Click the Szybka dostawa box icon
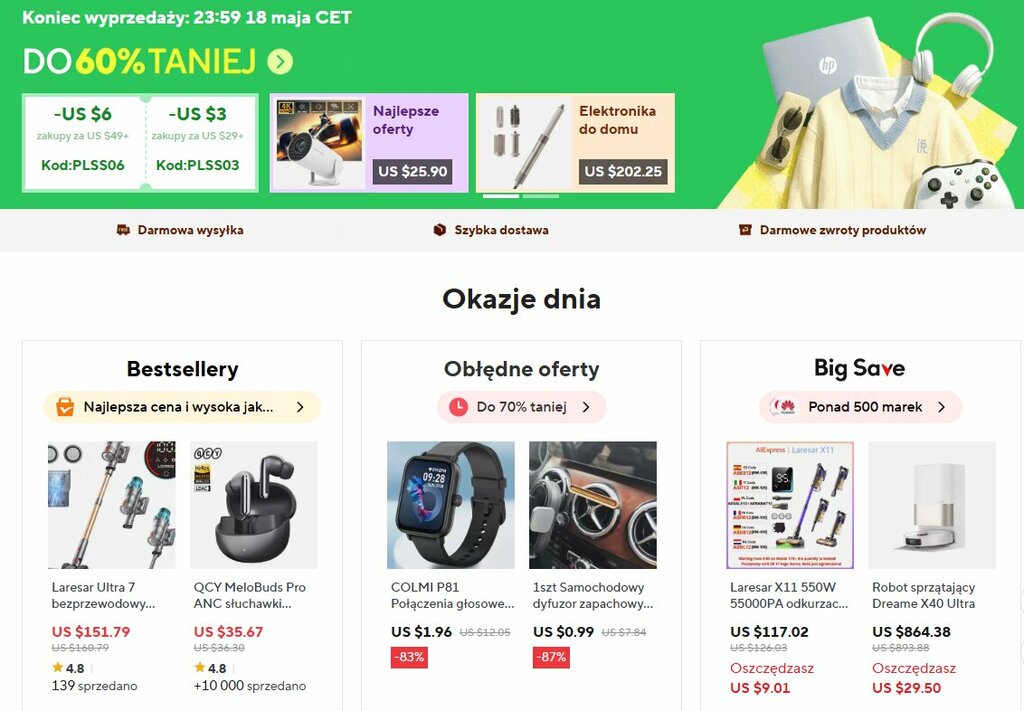This screenshot has width=1024, height=711. pos(440,230)
